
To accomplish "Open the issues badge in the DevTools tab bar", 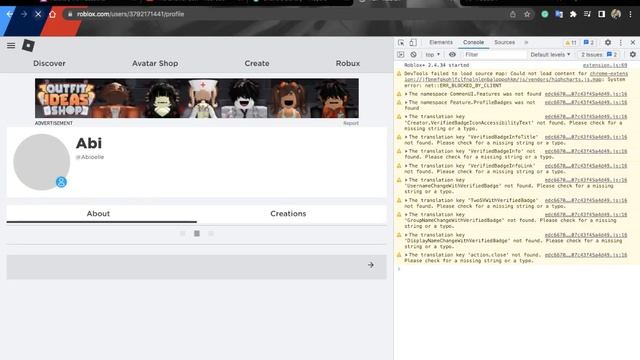I will (589, 42).
